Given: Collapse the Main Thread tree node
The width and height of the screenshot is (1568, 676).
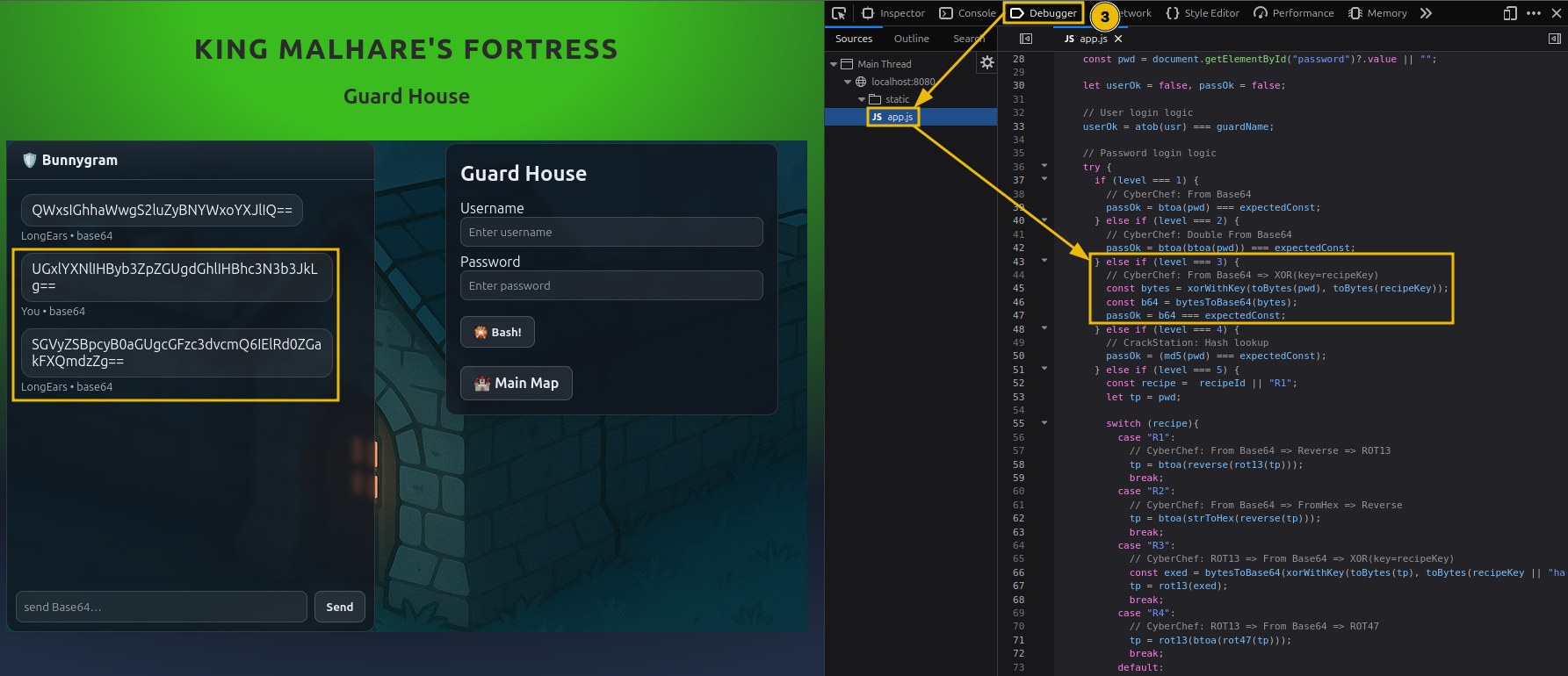Looking at the screenshot, I should pyautogui.click(x=834, y=64).
